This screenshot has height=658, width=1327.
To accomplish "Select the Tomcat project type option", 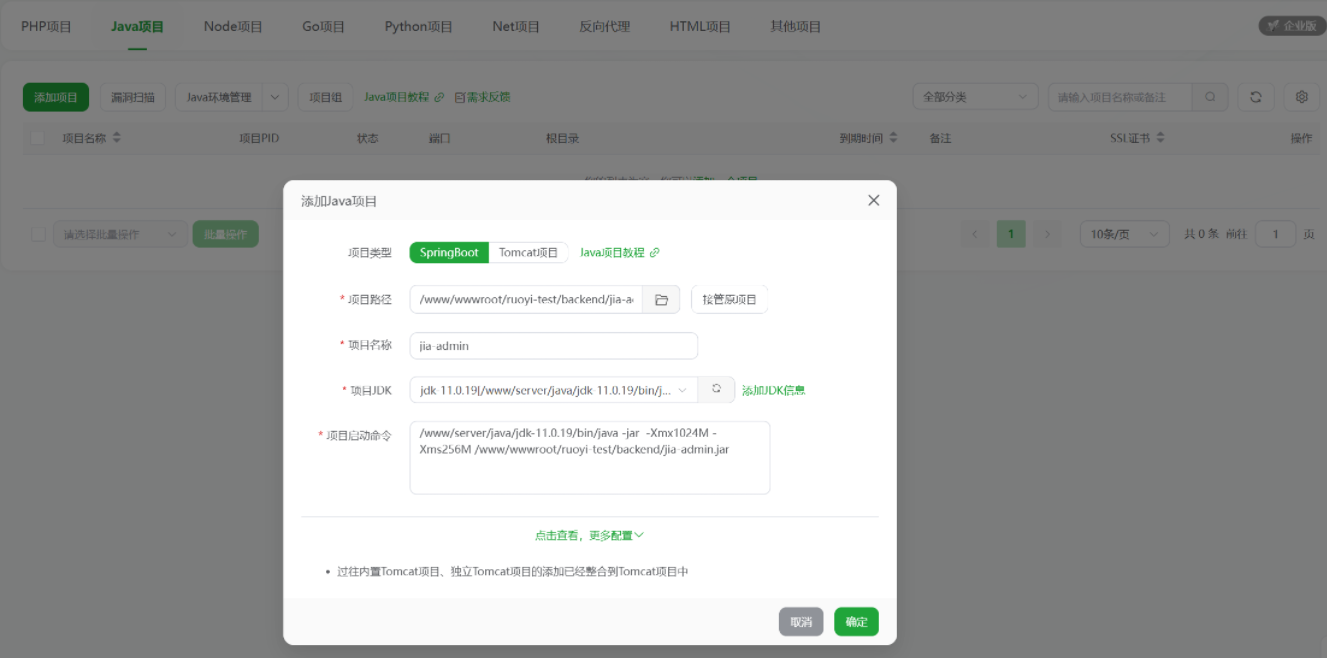I will click(528, 253).
